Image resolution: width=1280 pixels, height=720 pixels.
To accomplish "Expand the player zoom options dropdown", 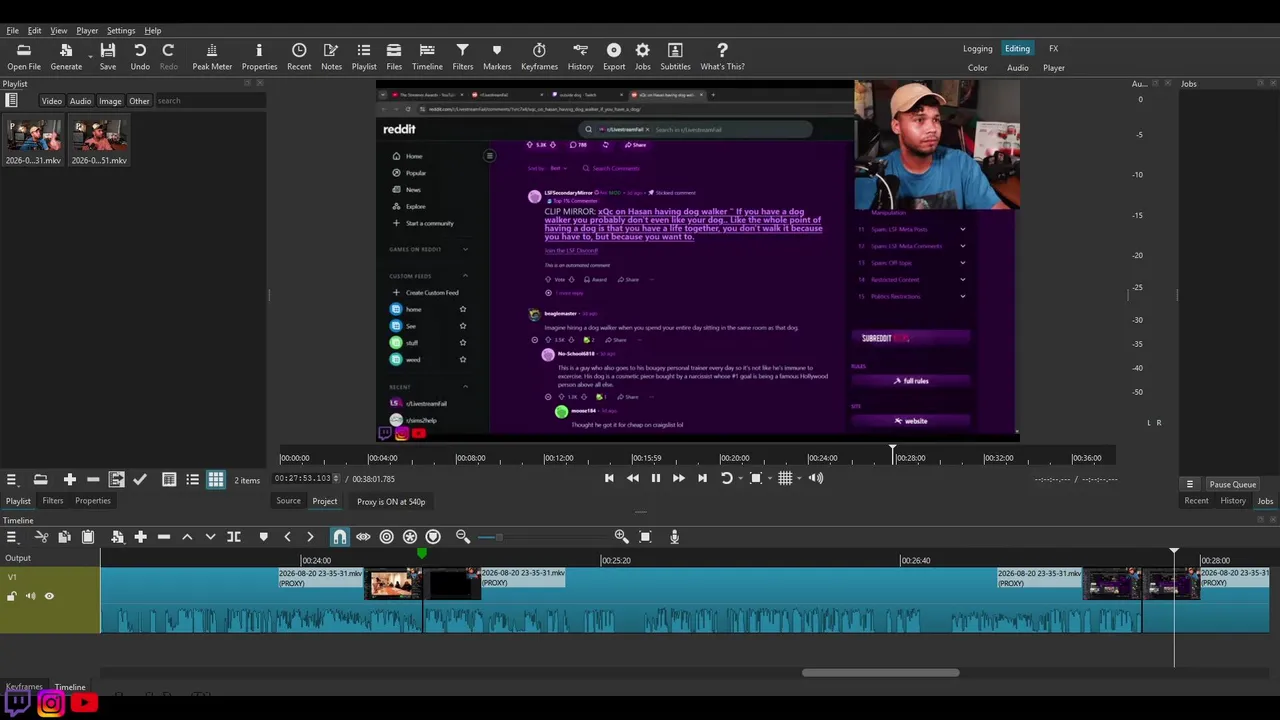I will pyautogui.click(x=769, y=478).
